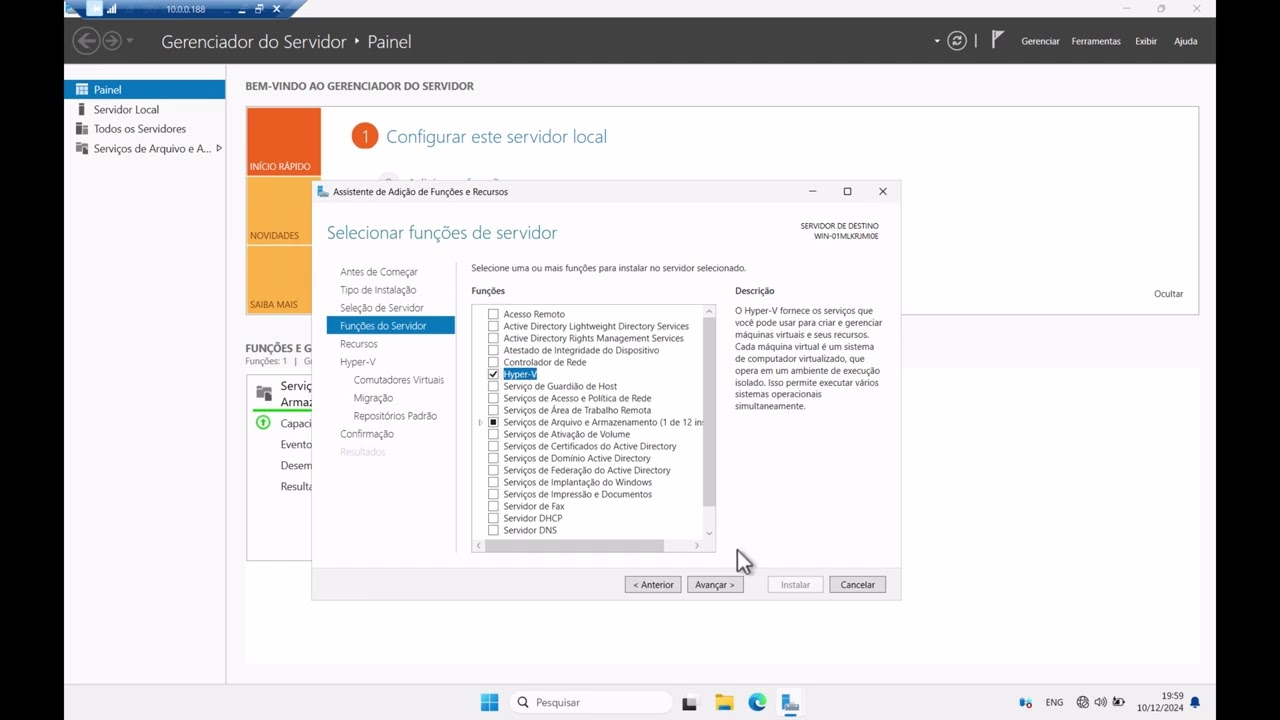Click the Servidor Local icon in sidebar
This screenshot has height=720, width=1280.
pyautogui.click(x=82, y=110)
